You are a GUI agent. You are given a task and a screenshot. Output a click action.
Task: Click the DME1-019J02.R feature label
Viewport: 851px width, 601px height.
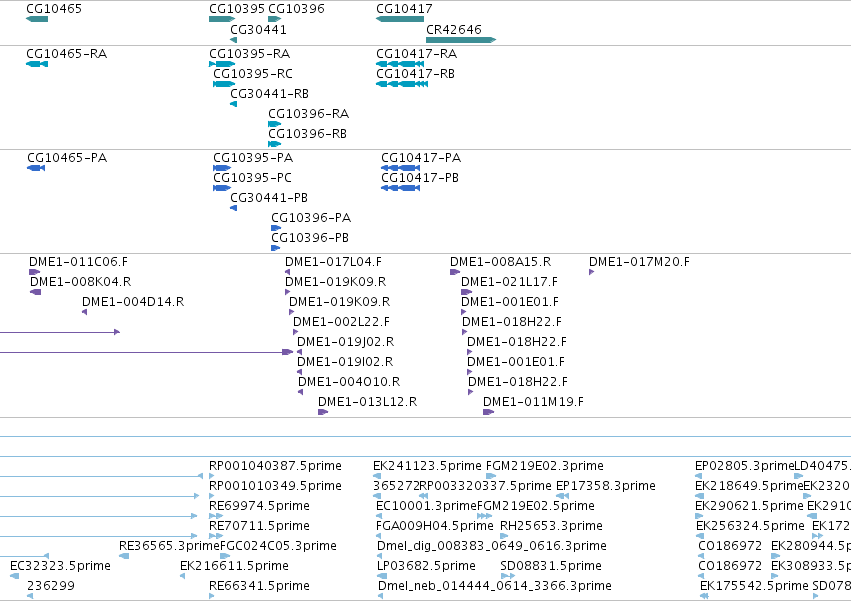coord(346,342)
